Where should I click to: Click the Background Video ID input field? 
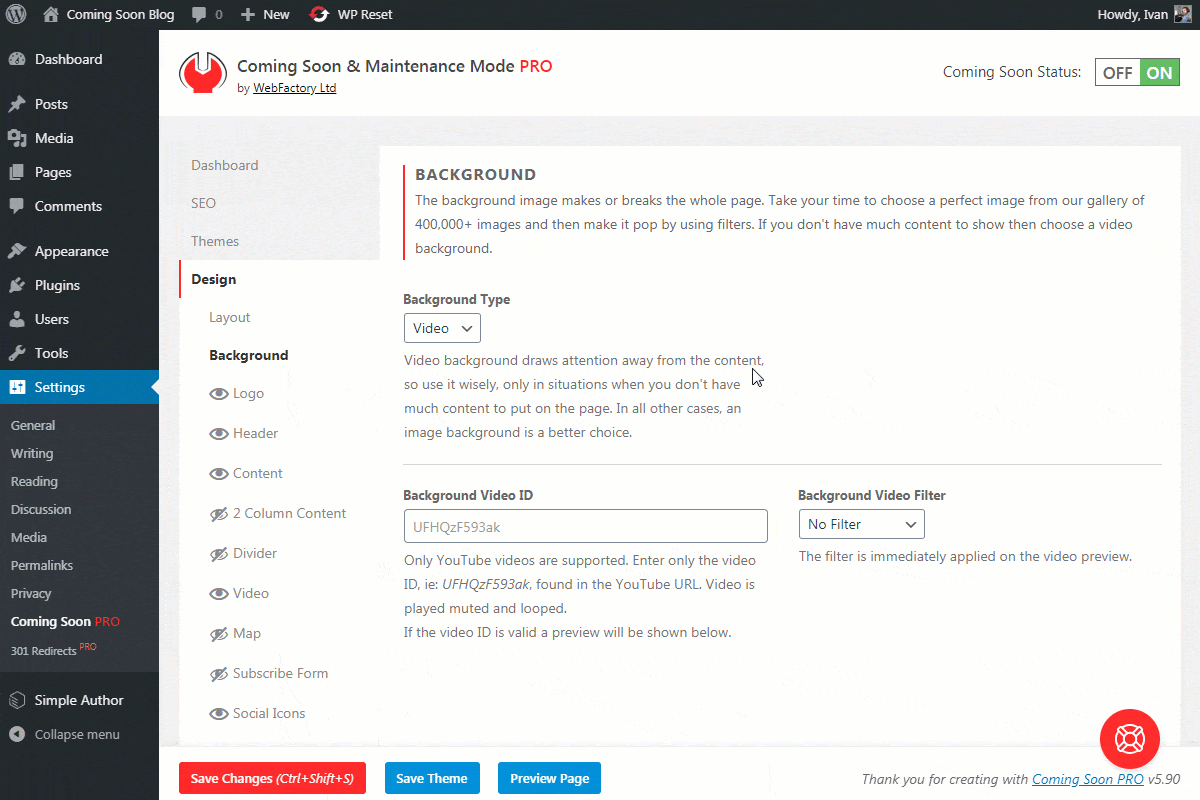pos(586,526)
